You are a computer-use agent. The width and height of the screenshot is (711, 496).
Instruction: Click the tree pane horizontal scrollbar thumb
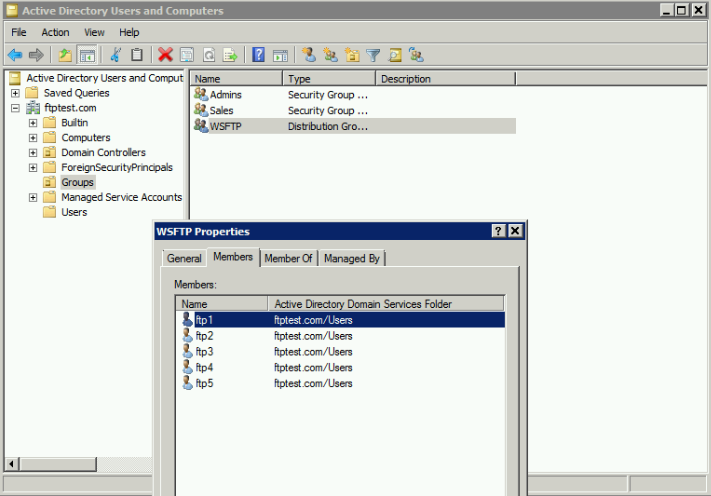[58, 464]
